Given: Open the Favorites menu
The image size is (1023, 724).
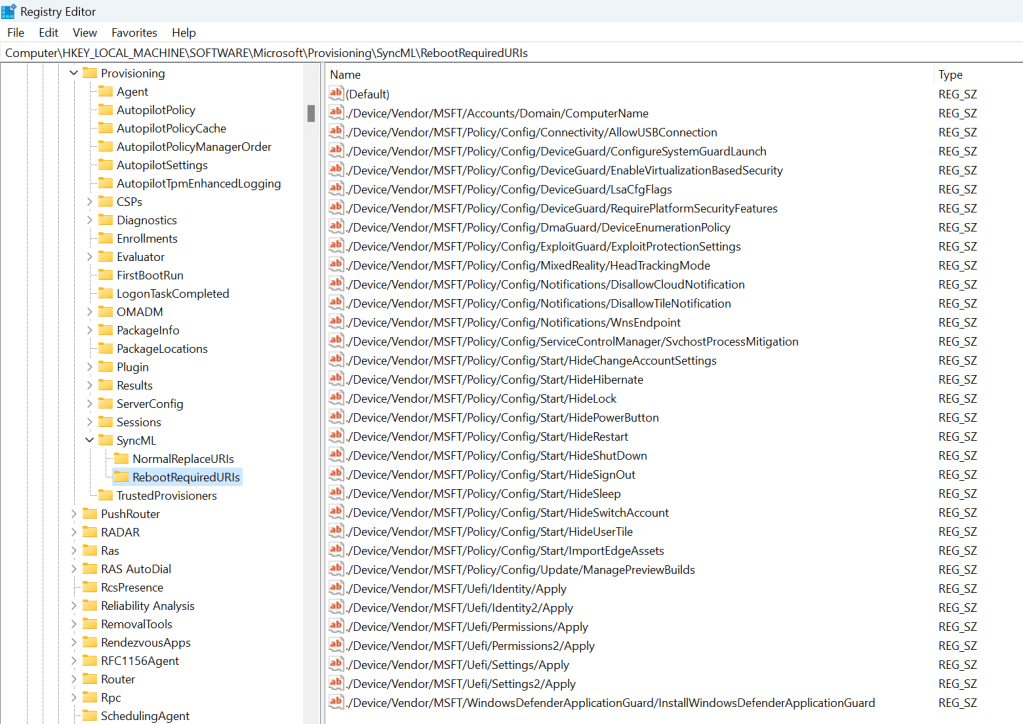Looking at the screenshot, I should pyautogui.click(x=133, y=32).
